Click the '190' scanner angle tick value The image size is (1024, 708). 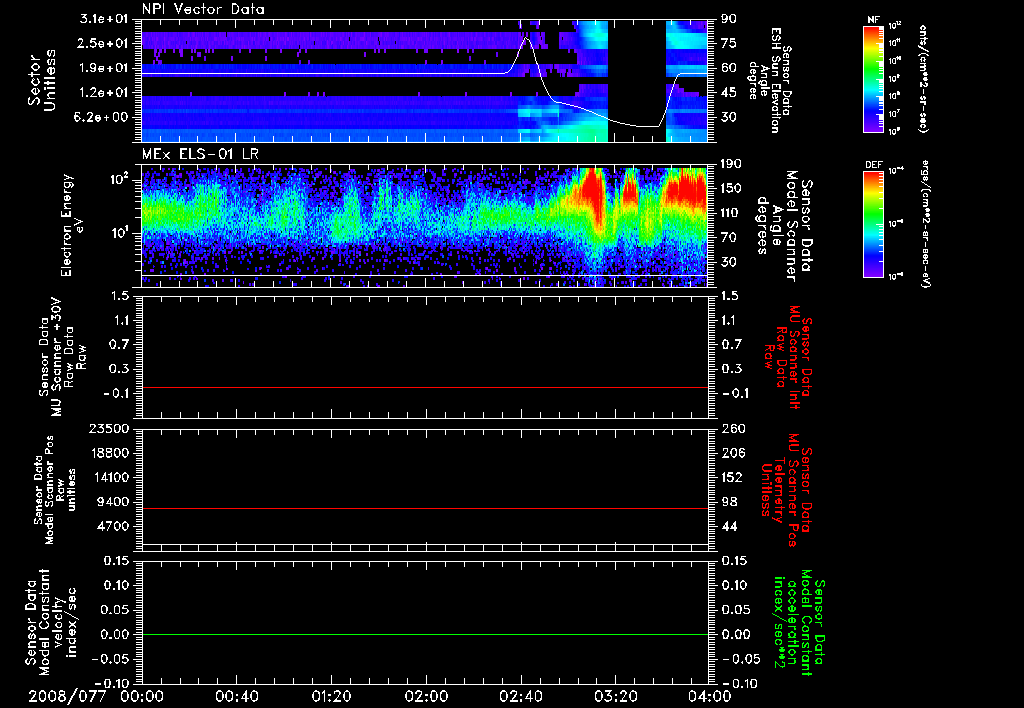(x=732, y=164)
